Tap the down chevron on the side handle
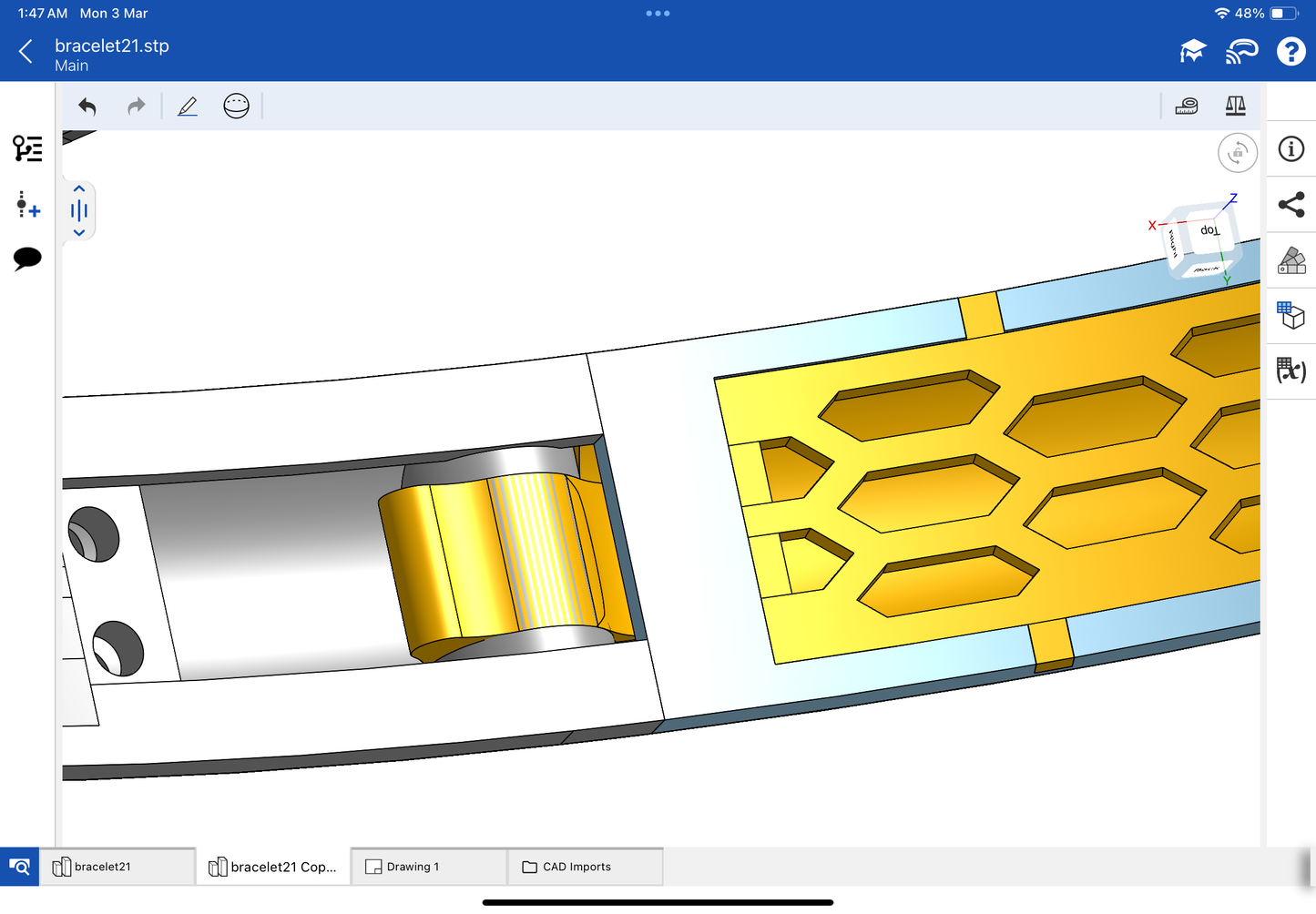1316x914 pixels. (79, 233)
